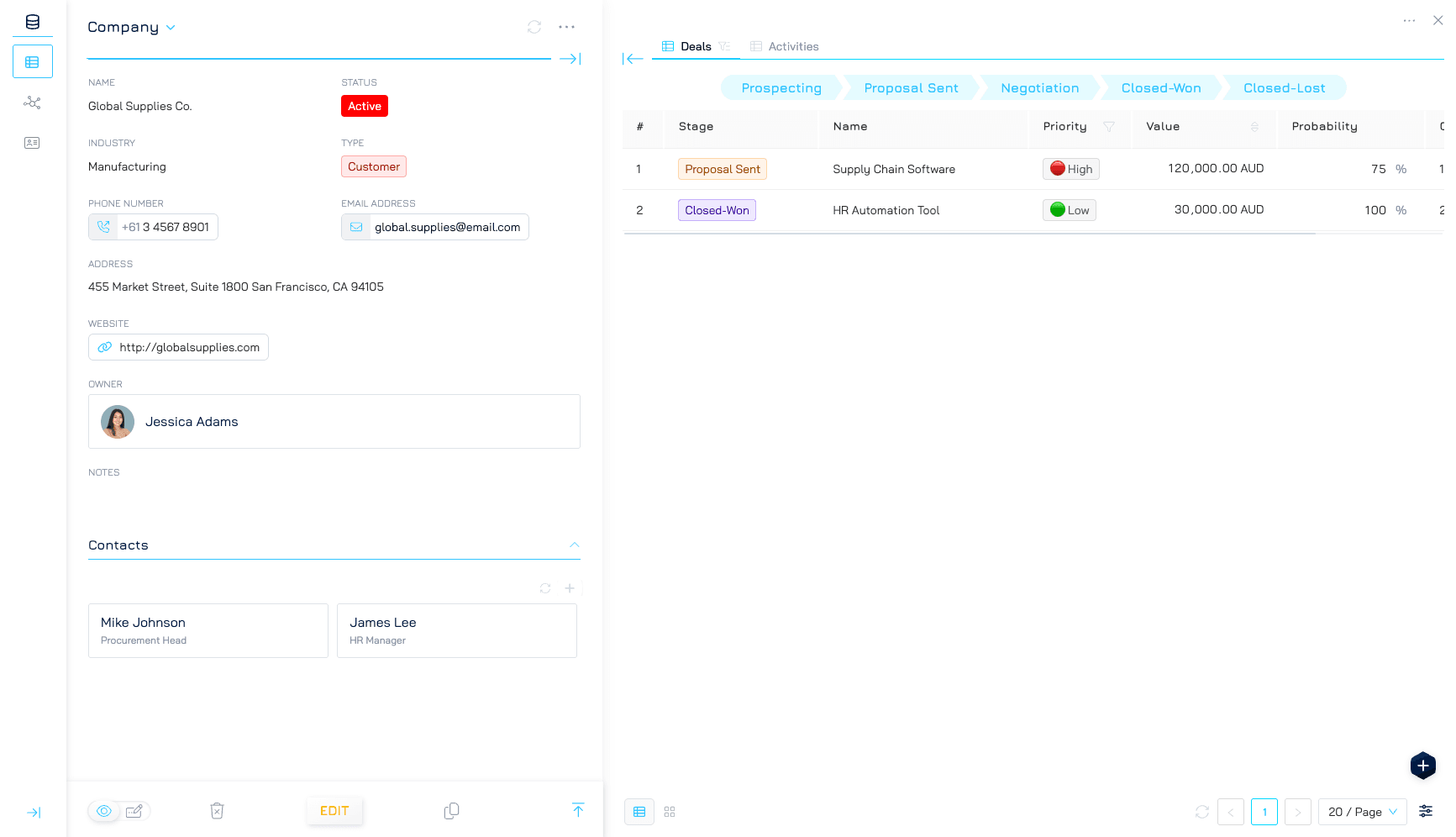The width and height of the screenshot is (1456, 837).
Task: Click the global.supplies@email.com address
Action: pos(448,227)
